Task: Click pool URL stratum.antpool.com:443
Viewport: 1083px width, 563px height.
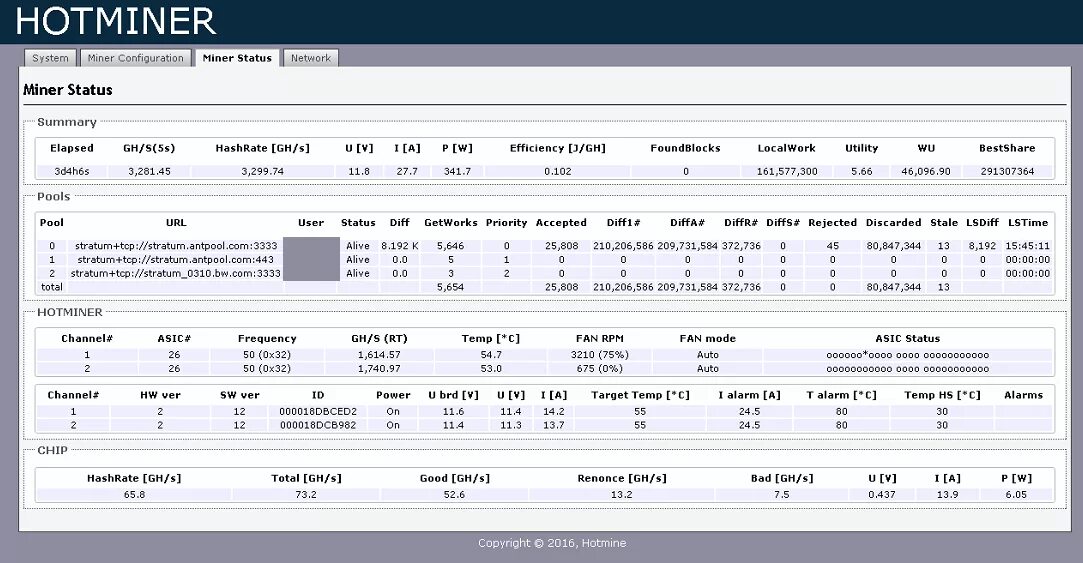Action: [176, 260]
